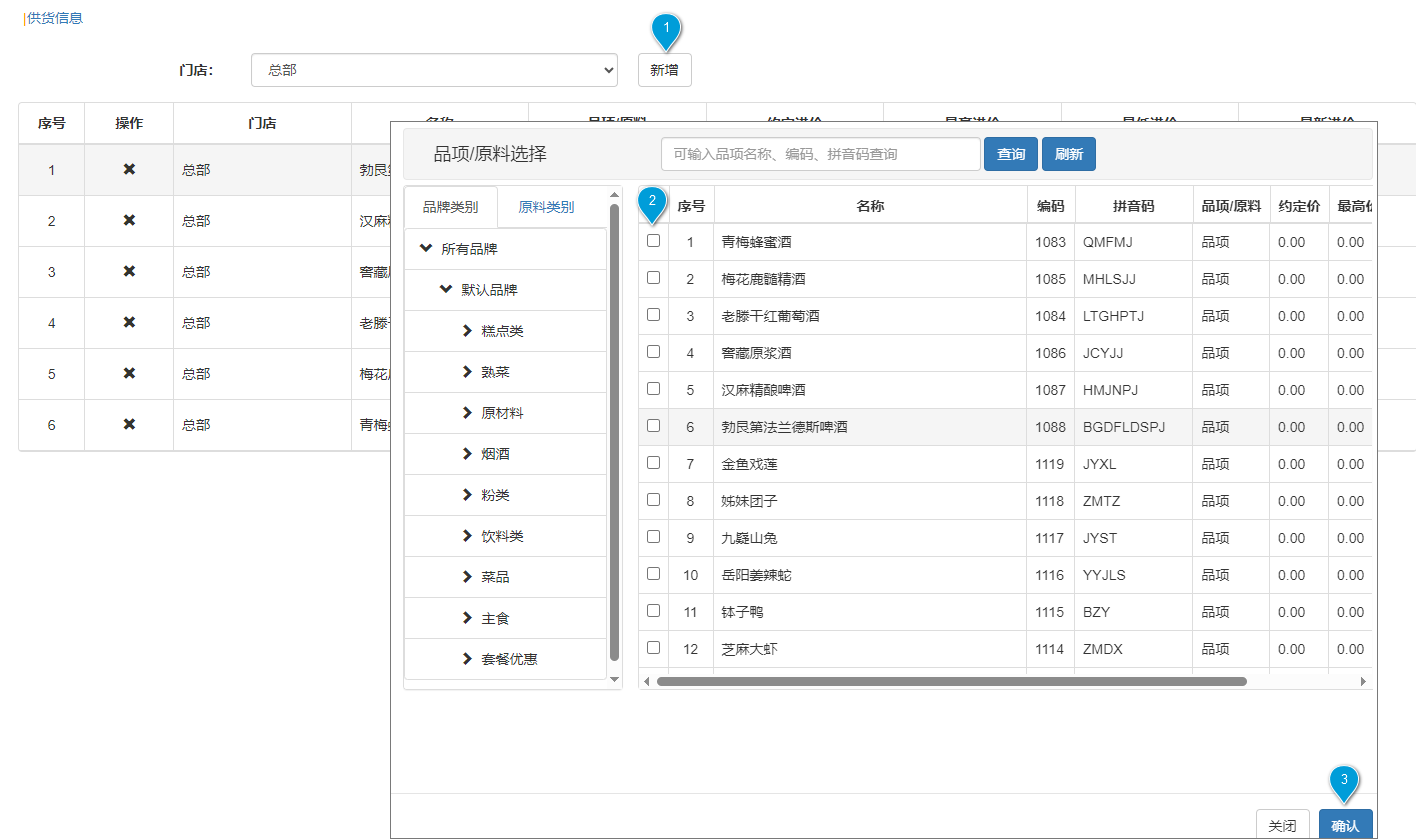
Task: Focus the item name search input field
Action: click(820, 154)
